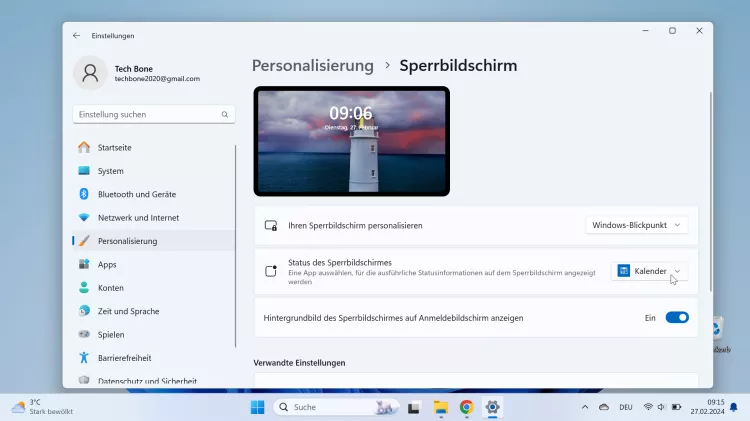Click the lighthouse lock screen preview

click(352, 141)
